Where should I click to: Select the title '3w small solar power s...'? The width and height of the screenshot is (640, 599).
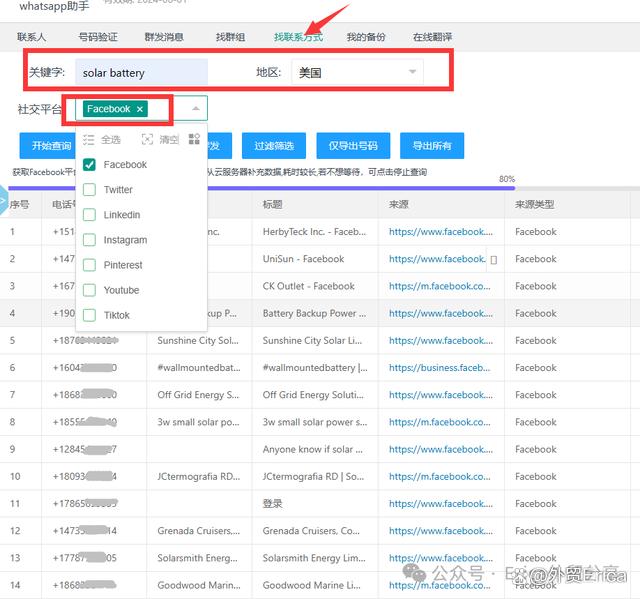click(315, 422)
